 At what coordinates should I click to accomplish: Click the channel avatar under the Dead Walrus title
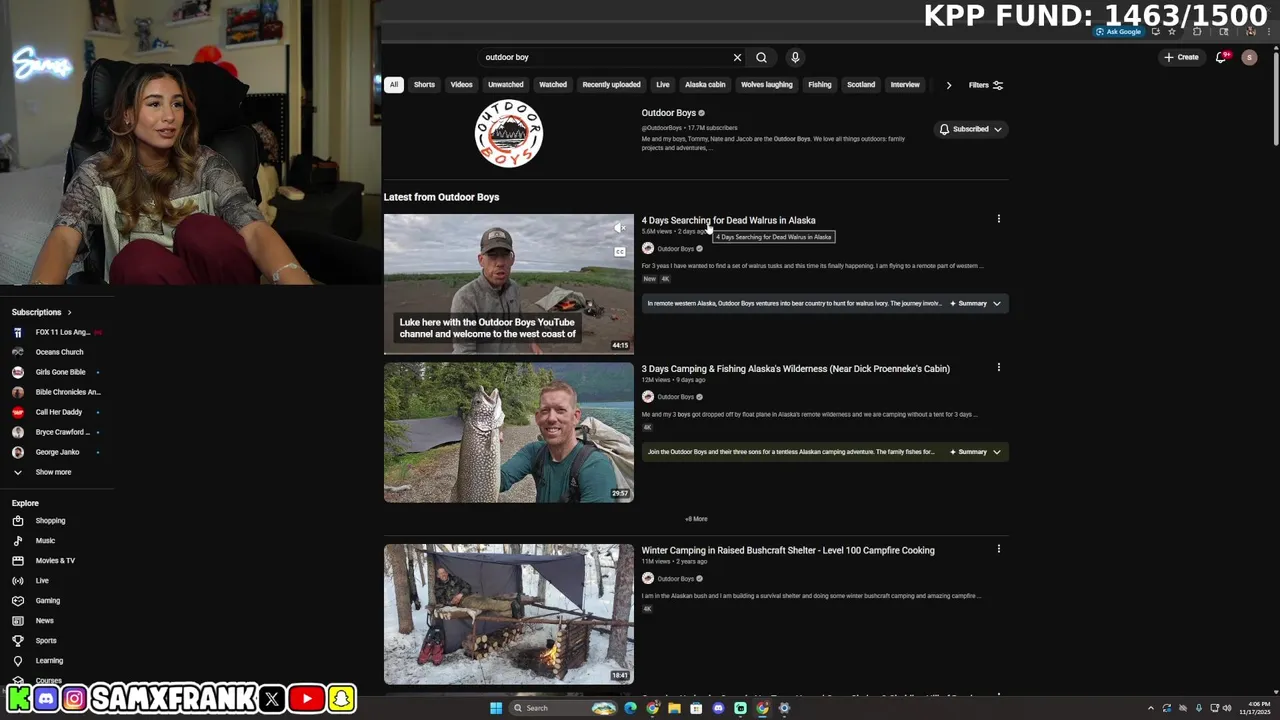point(648,249)
